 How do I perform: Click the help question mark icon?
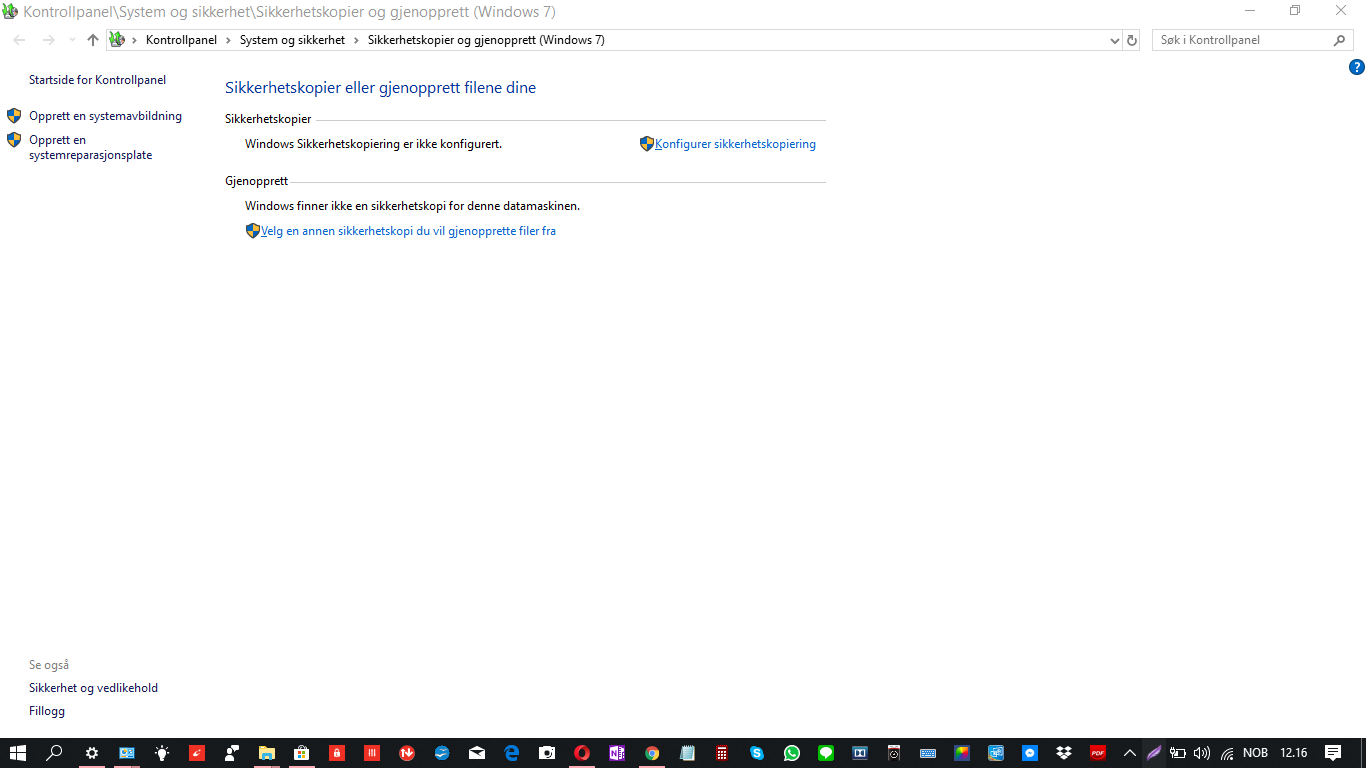[1356, 67]
